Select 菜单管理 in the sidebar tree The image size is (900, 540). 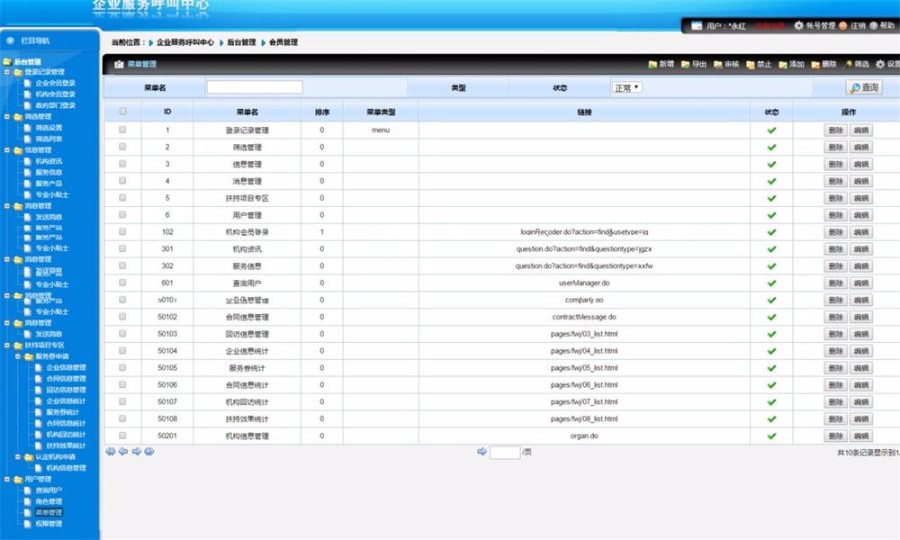point(49,512)
